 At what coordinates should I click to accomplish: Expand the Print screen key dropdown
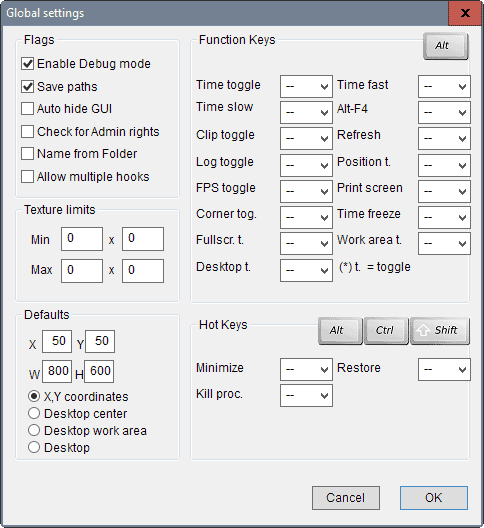(x=444, y=191)
